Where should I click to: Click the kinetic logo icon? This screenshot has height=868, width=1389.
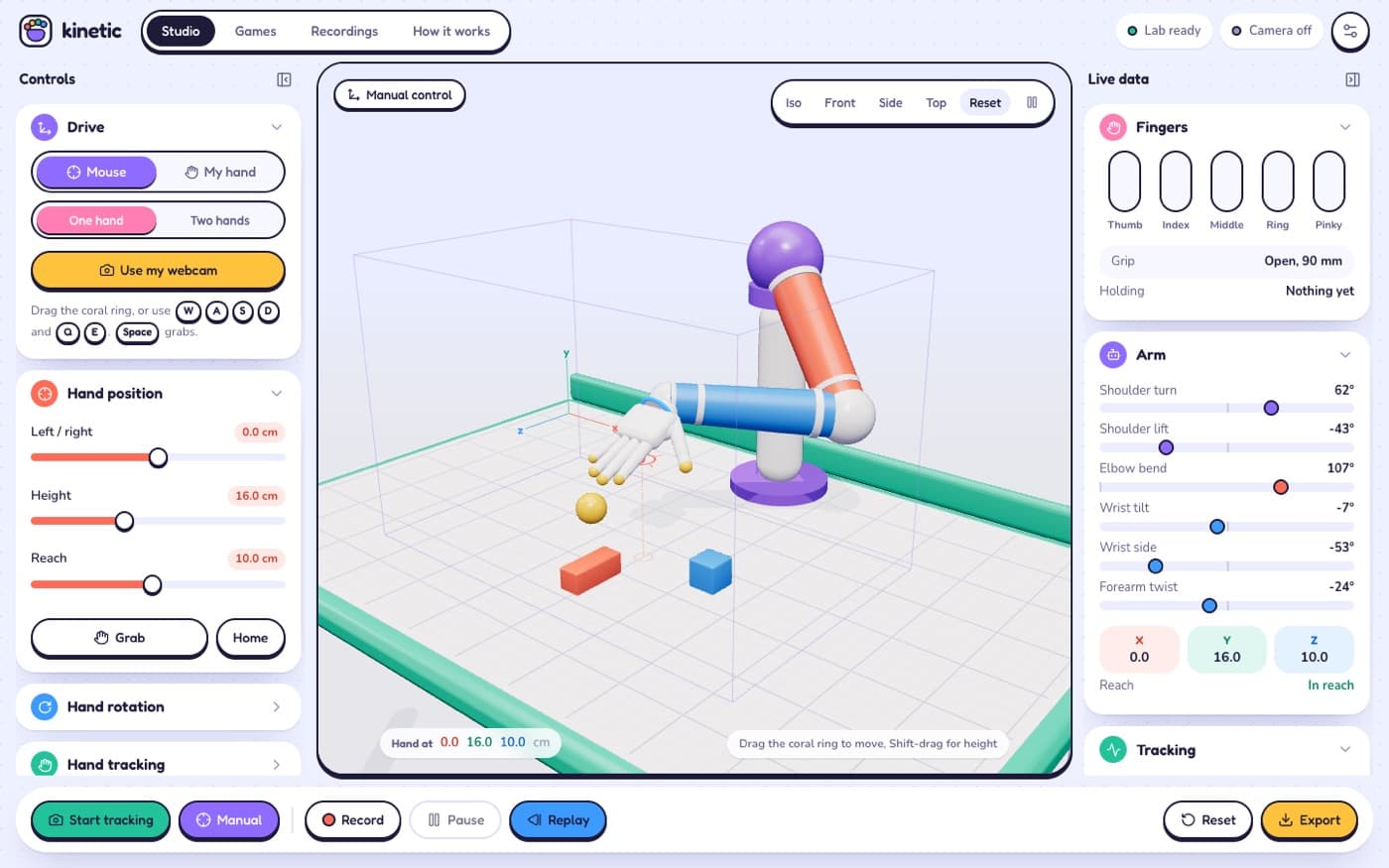coord(36,31)
